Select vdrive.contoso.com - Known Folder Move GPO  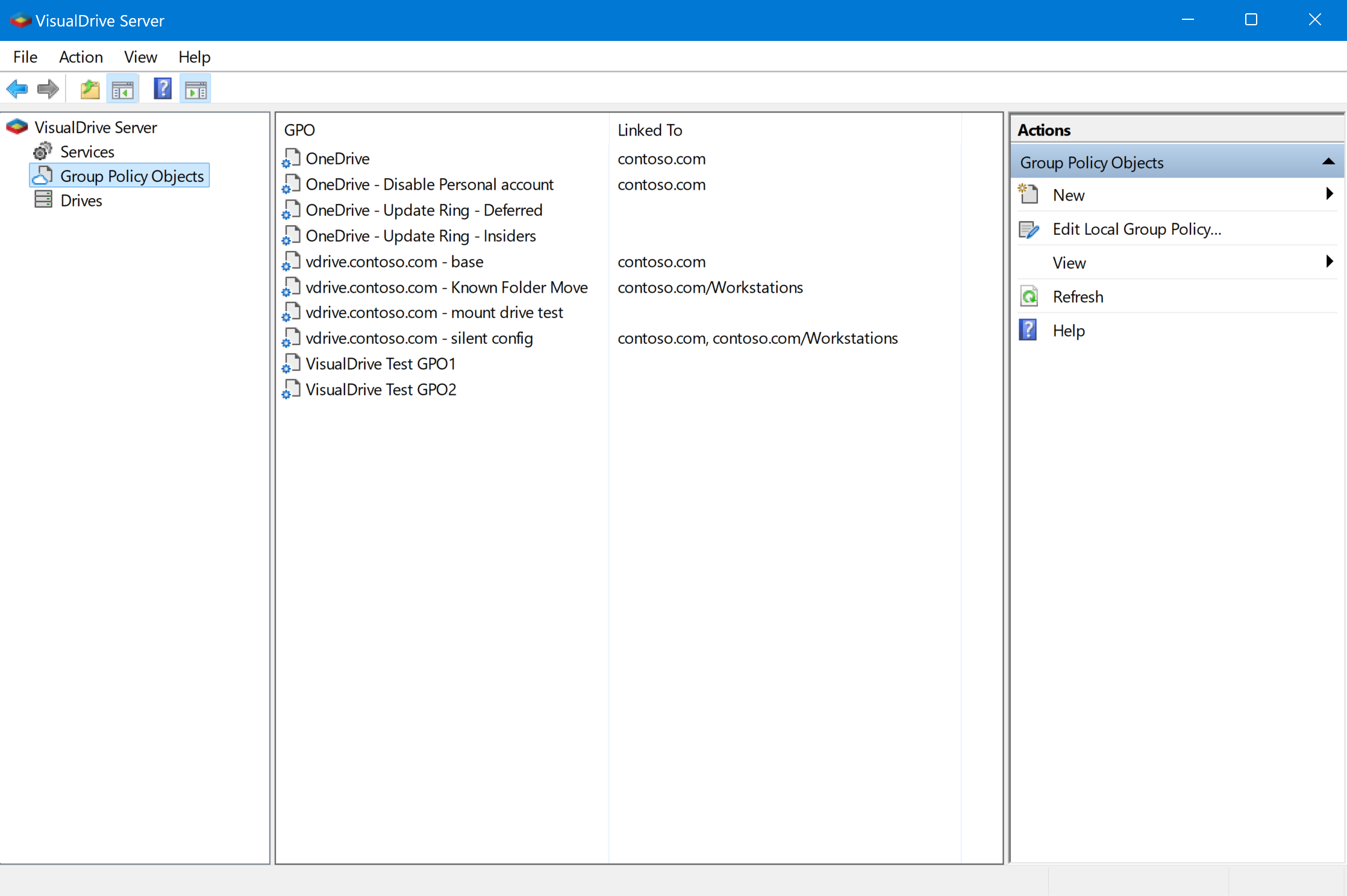pos(446,287)
